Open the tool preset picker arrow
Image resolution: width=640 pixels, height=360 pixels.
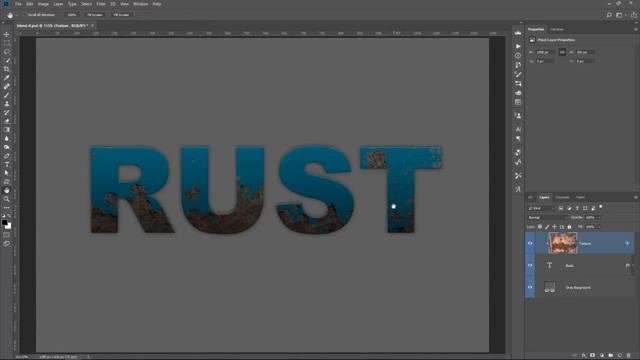pos(17,15)
